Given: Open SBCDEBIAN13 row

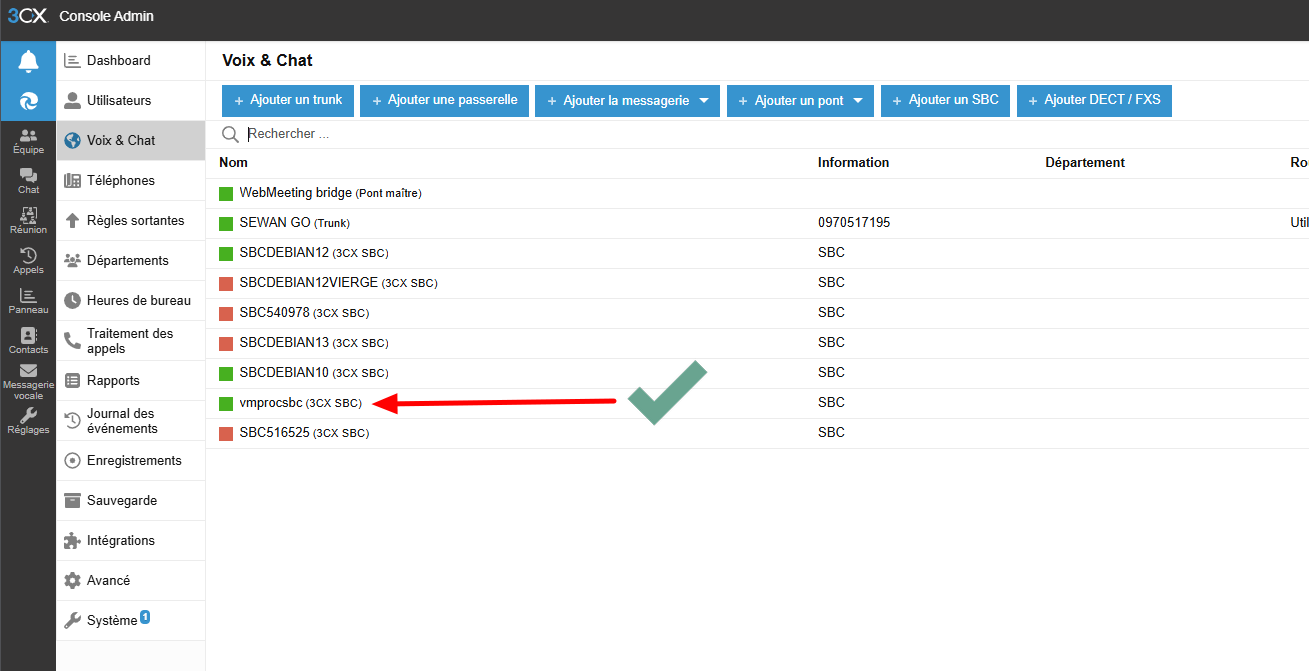Looking at the screenshot, I should (x=757, y=343).
